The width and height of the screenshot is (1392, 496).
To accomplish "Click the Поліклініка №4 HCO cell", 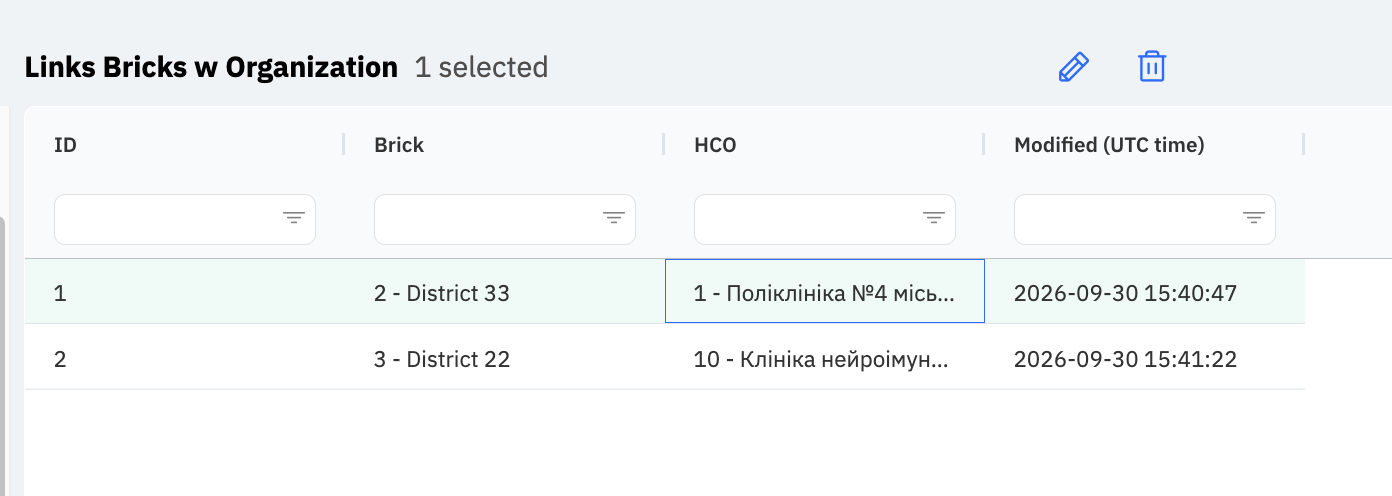I will coord(825,292).
